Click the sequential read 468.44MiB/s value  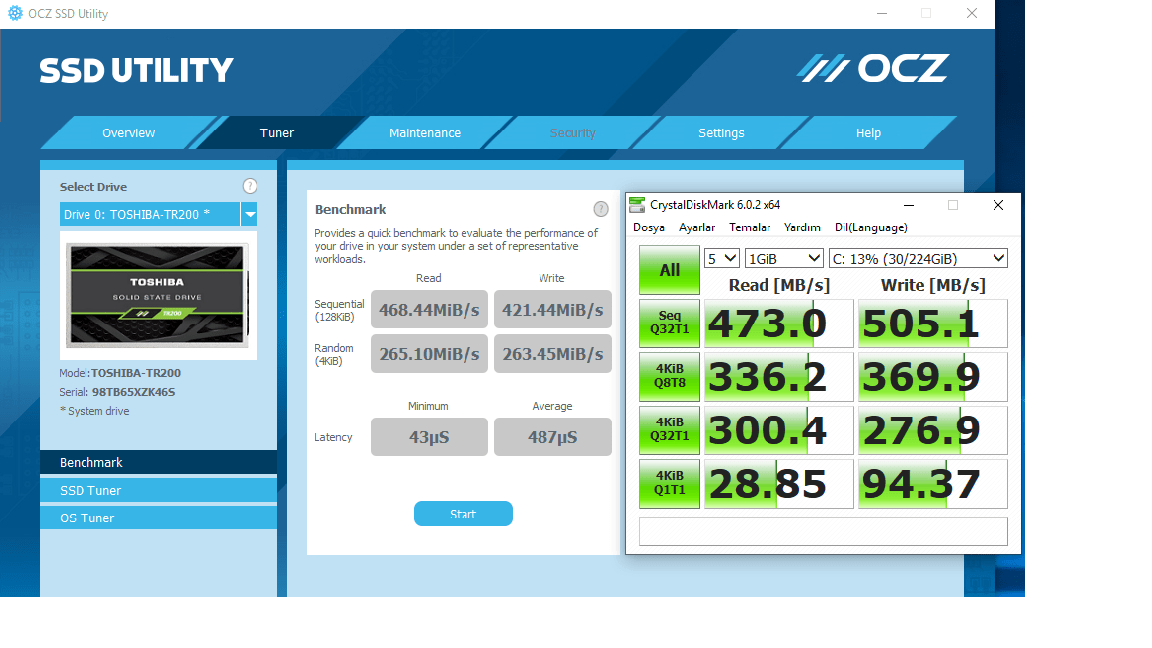(x=429, y=310)
